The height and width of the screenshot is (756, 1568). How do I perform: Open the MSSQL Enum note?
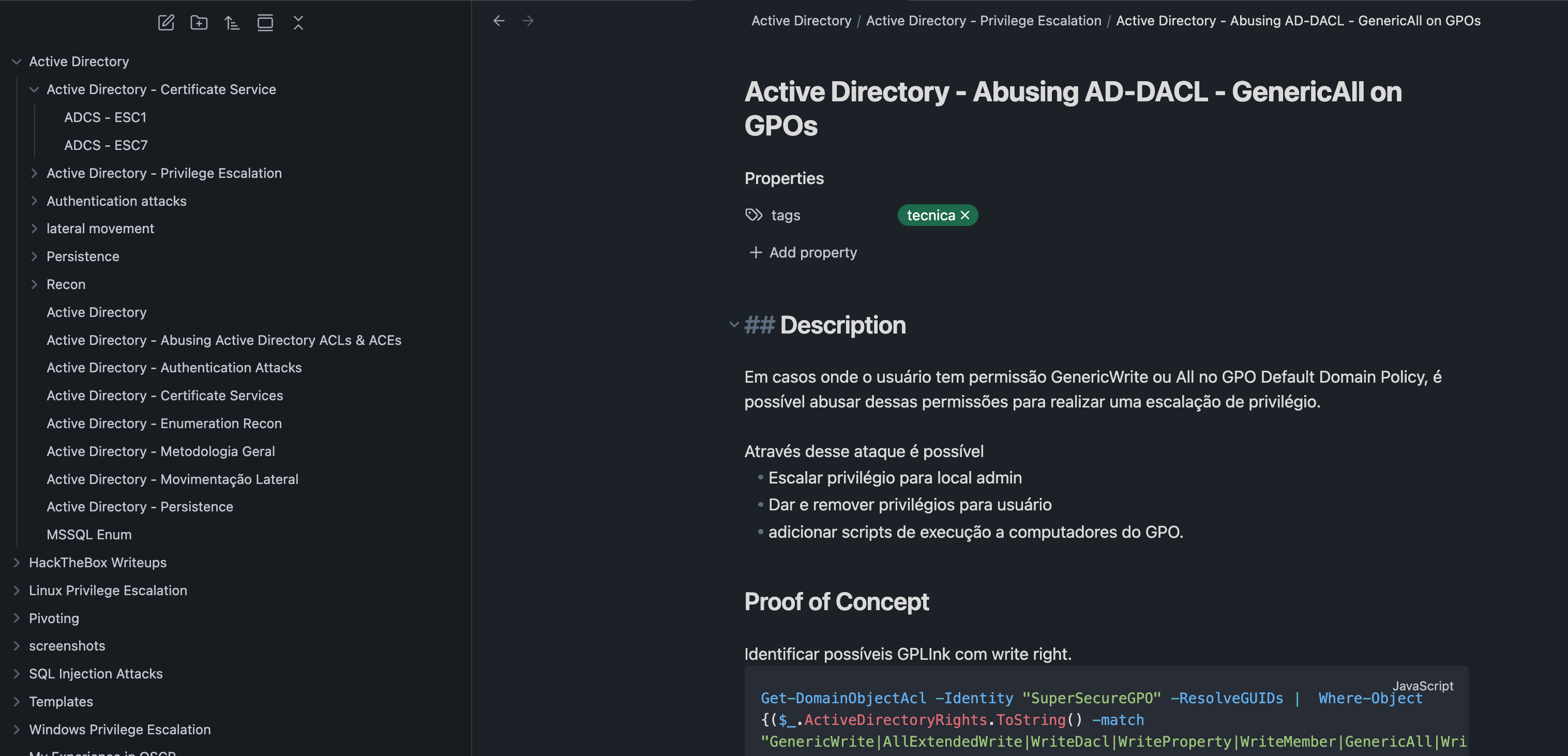tap(89, 535)
